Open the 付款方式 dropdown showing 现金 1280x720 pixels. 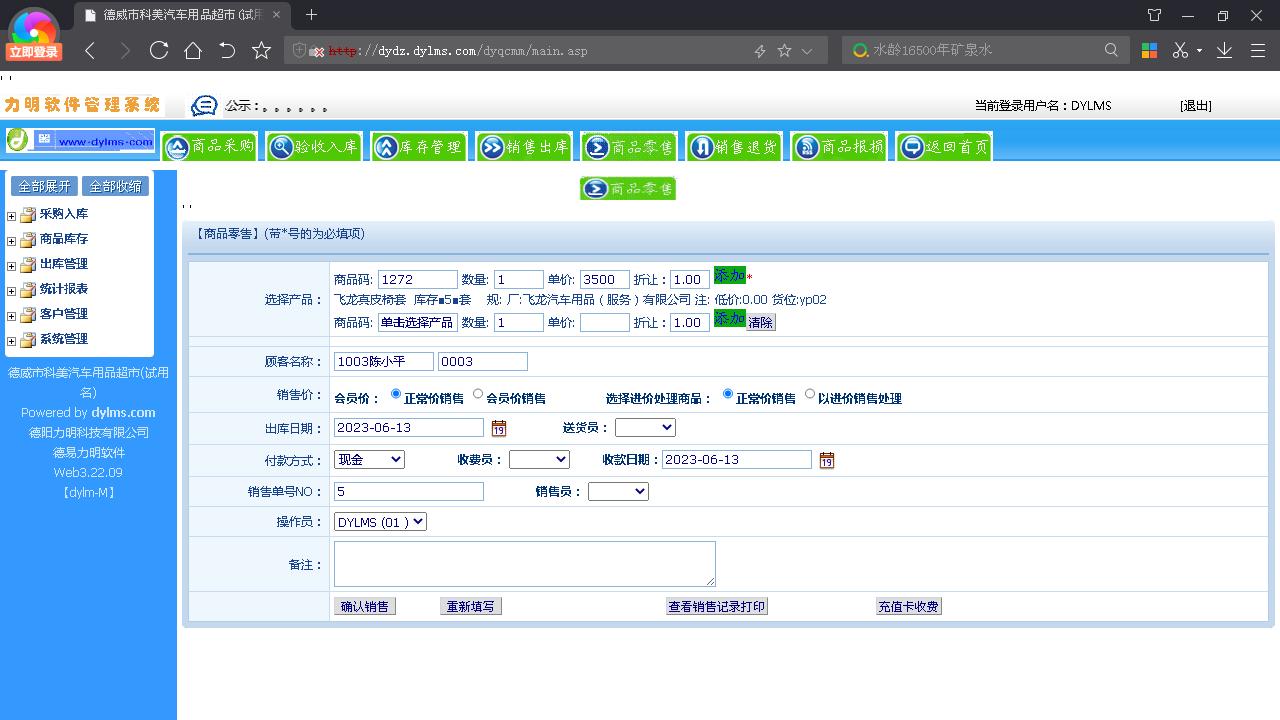click(369, 459)
